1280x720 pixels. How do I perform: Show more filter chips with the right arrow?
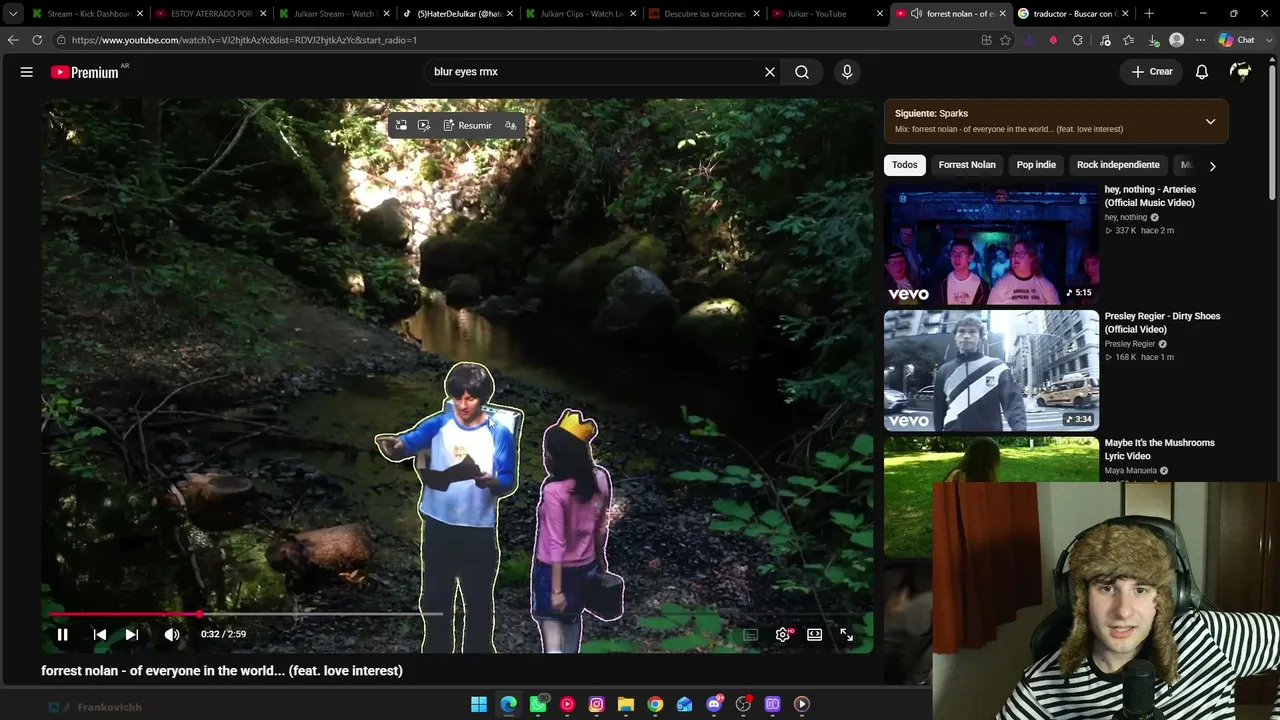1212,166
